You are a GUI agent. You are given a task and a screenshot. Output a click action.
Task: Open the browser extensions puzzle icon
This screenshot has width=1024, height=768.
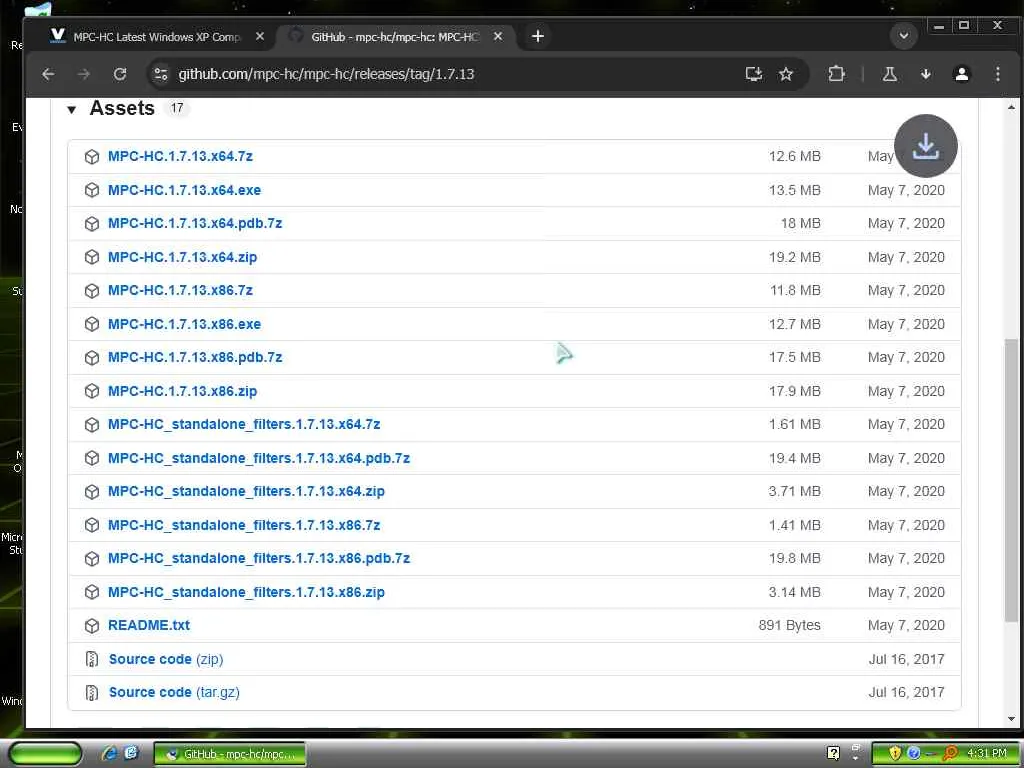tap(837, 74)
